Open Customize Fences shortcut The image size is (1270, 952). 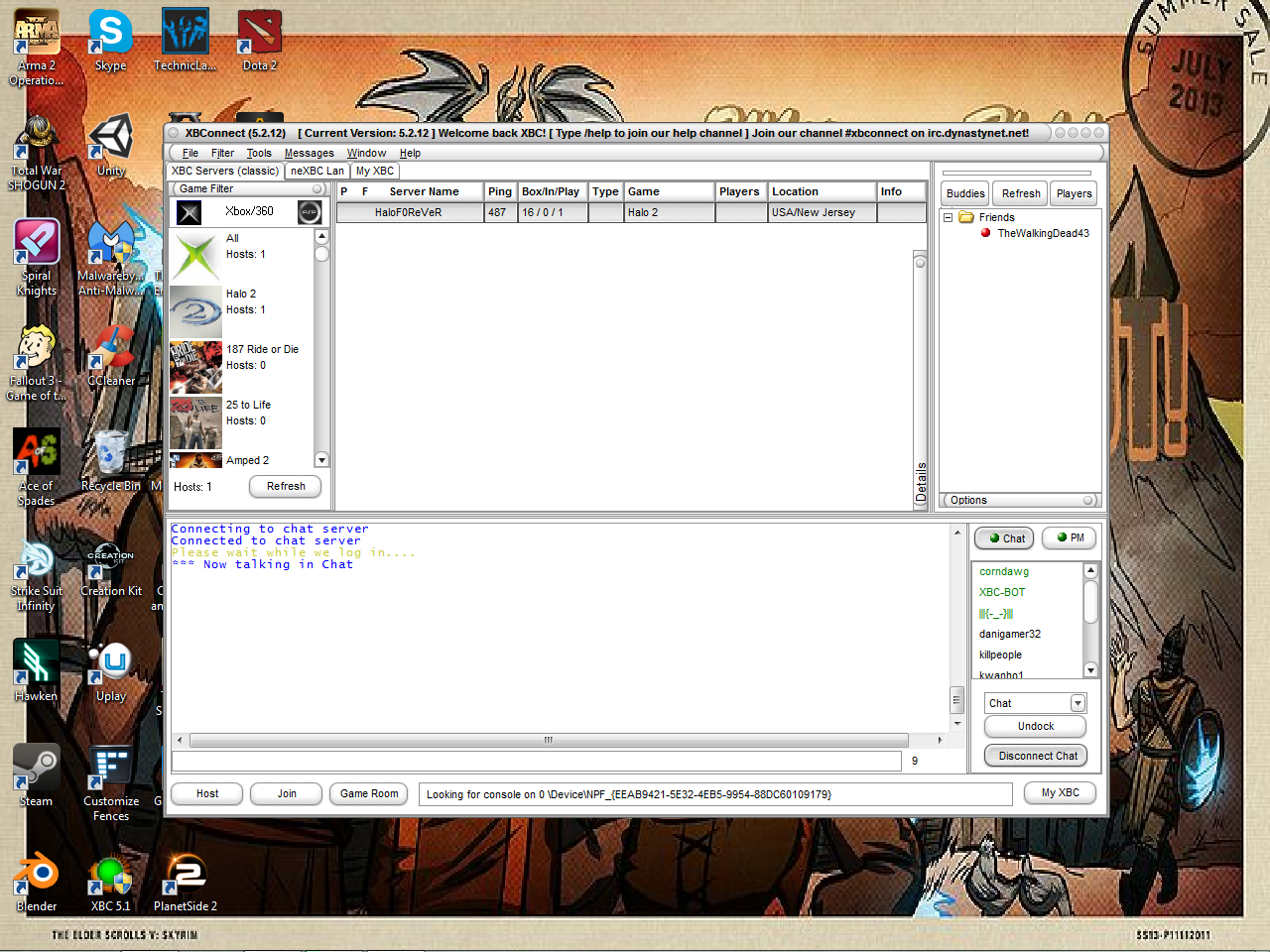(110, 783)
